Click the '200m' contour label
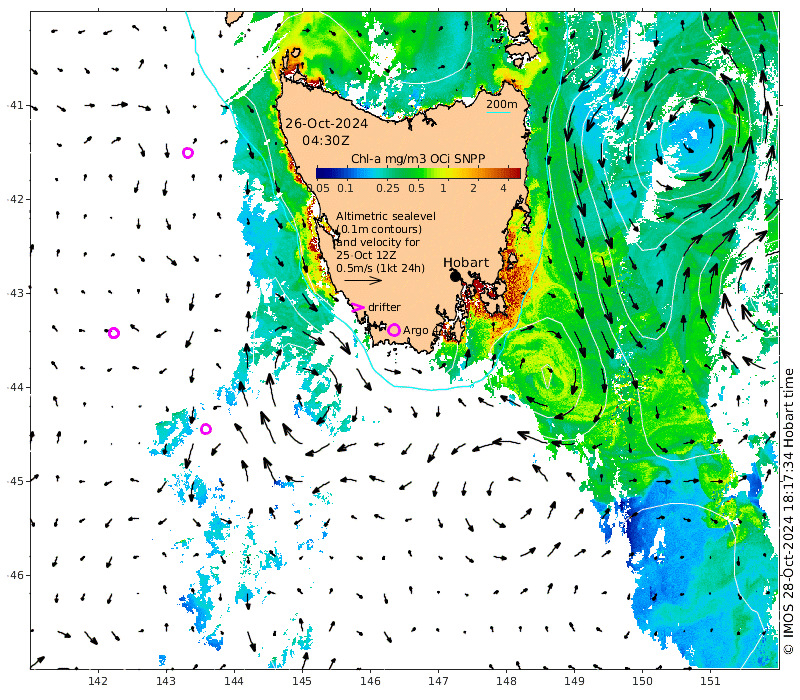 [x=502, y=105]
